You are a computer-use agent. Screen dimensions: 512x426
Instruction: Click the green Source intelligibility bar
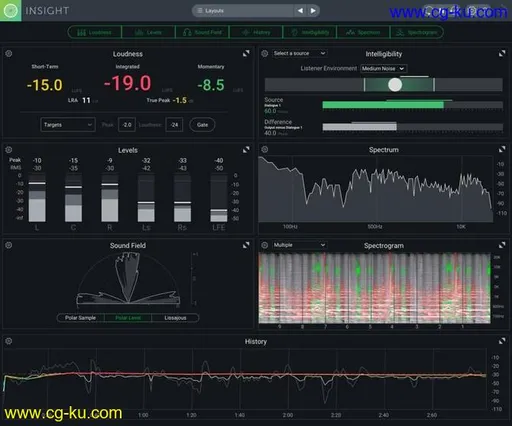coord(383,105)
